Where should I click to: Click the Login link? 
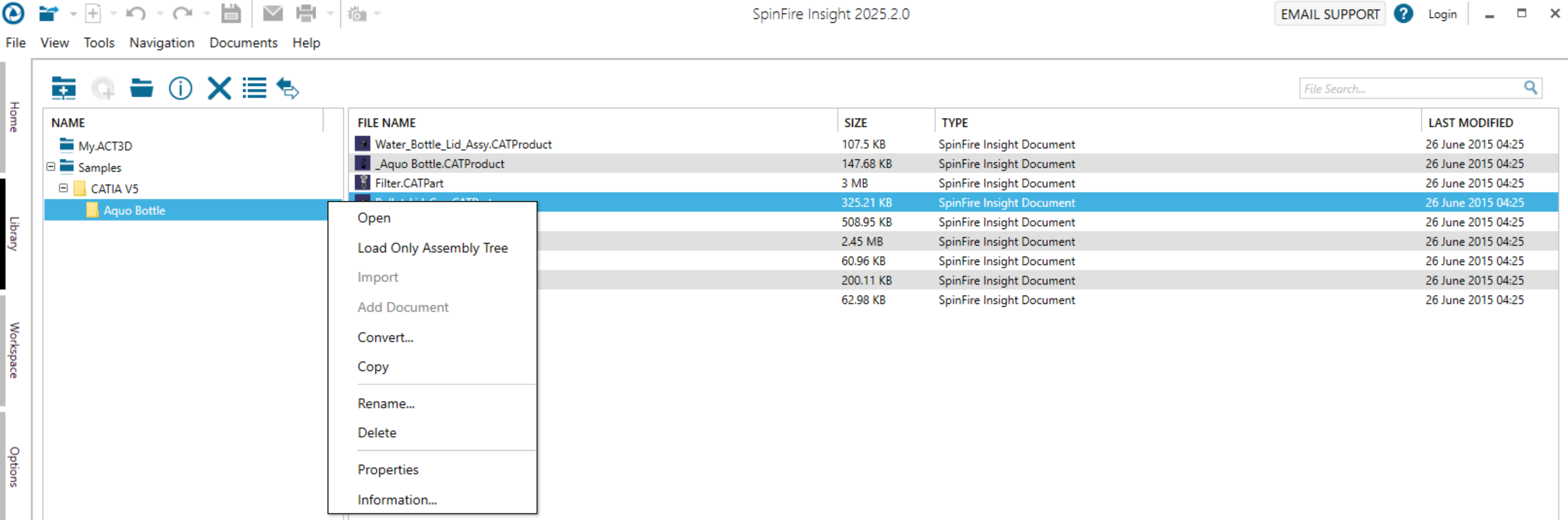pos(1442,14)
